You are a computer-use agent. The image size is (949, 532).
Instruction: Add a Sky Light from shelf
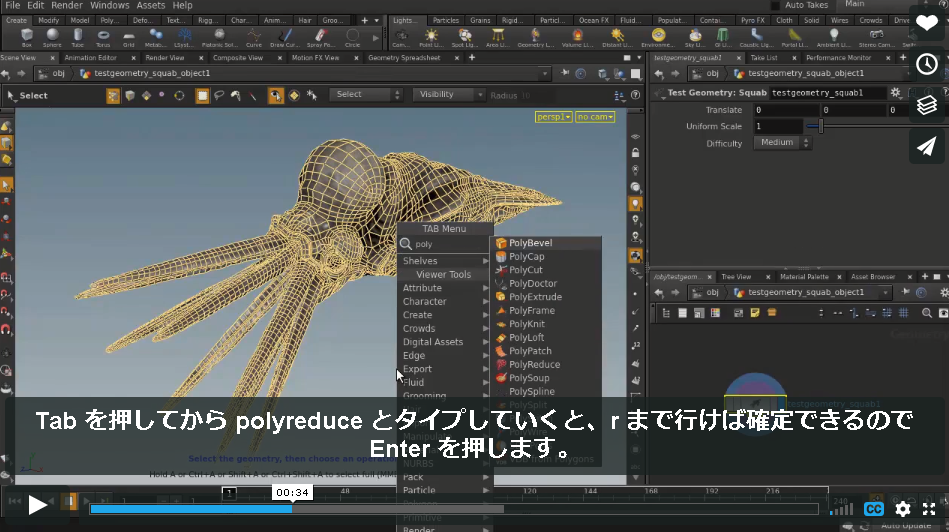(695, 38)
